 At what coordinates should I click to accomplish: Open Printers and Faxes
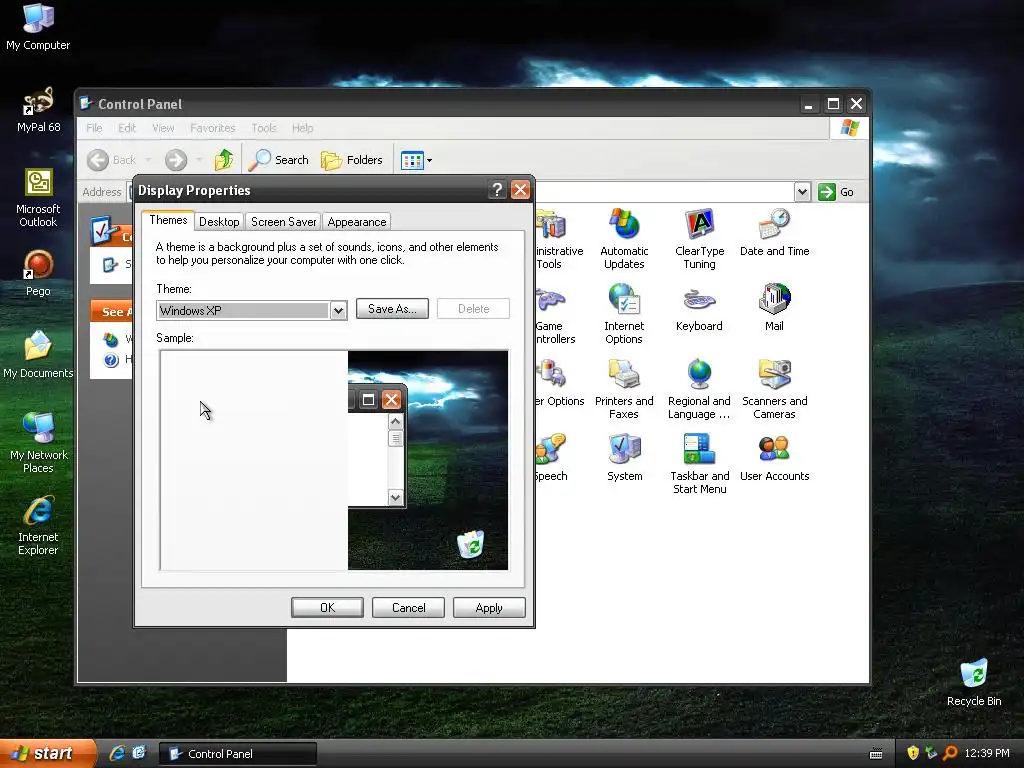point(624,389)
